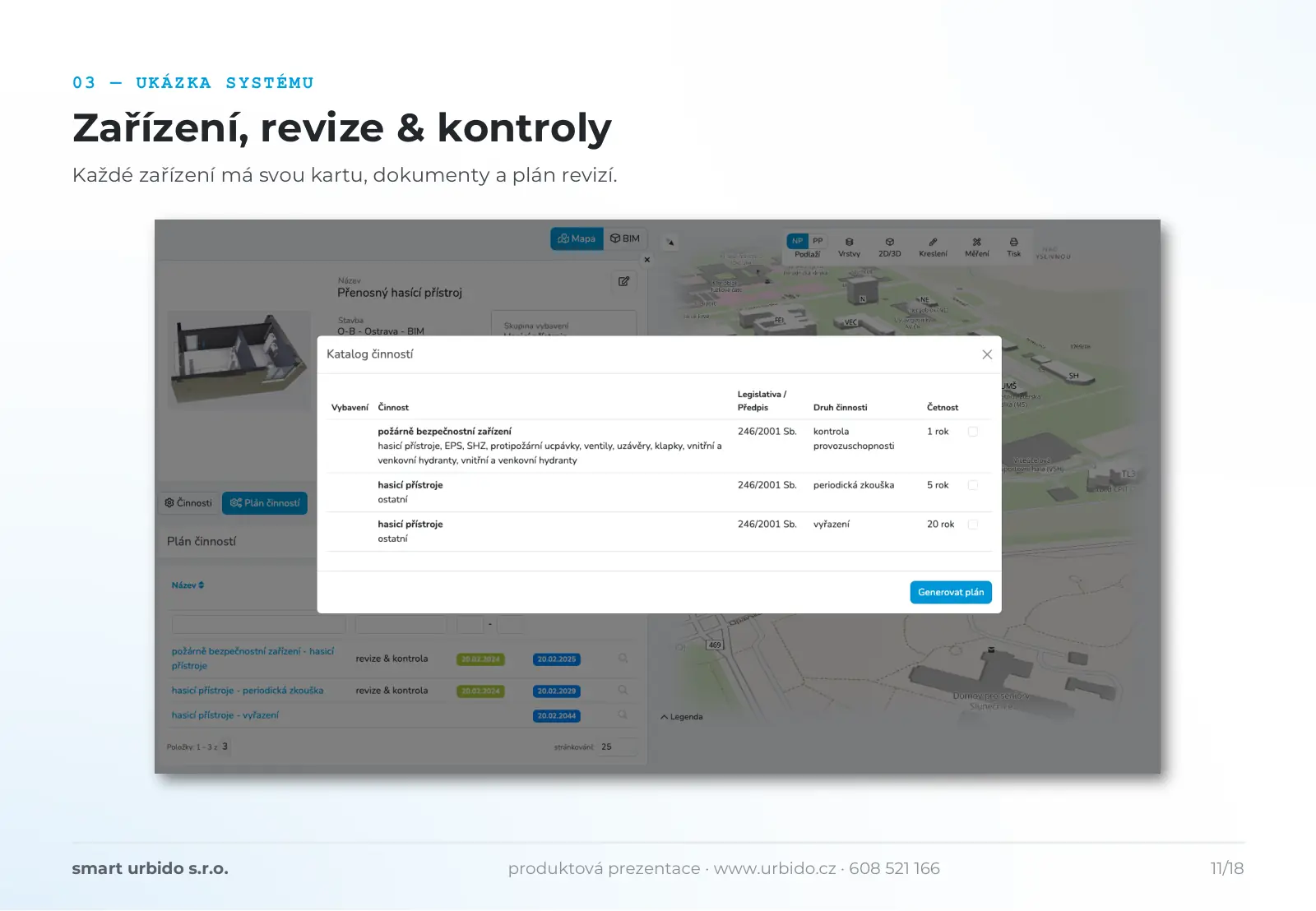Image resolution: width=1316 pixels, height=911 pixels.
Task: Toggle the 2D/3D view icon
Action: [890, 247]
